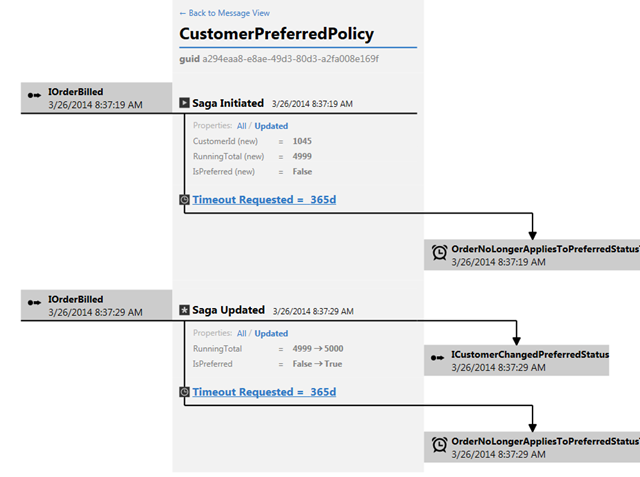Click the Saga Updated star icon
640x477 pixels.
[x=184, y=310]
